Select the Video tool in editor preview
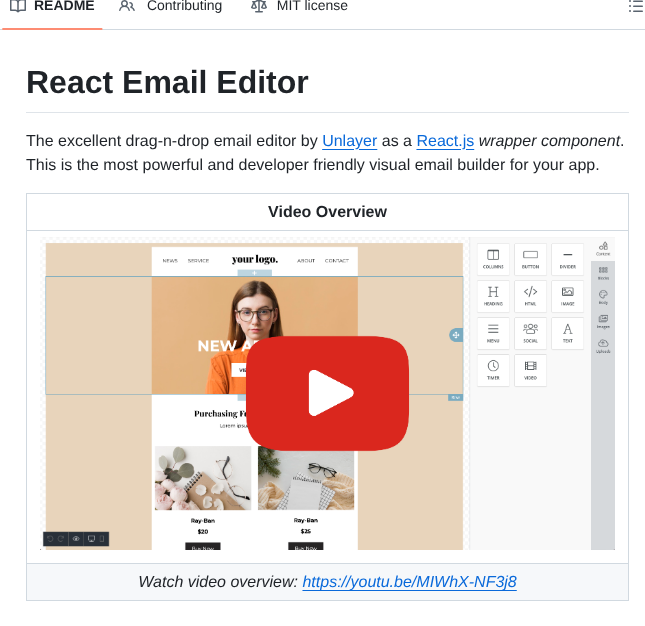The image size is (645, 626). tap(530, 370)
